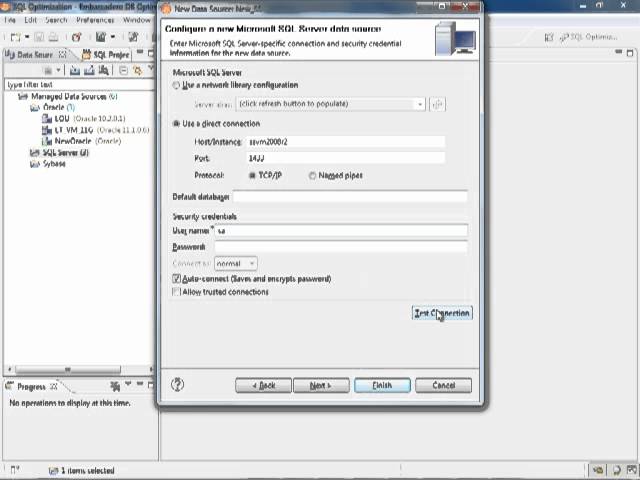Open the dropdown arrow beside the SQL editor icon
The image size is (640, 480).
pyautogui.click(x=112, y=37)
